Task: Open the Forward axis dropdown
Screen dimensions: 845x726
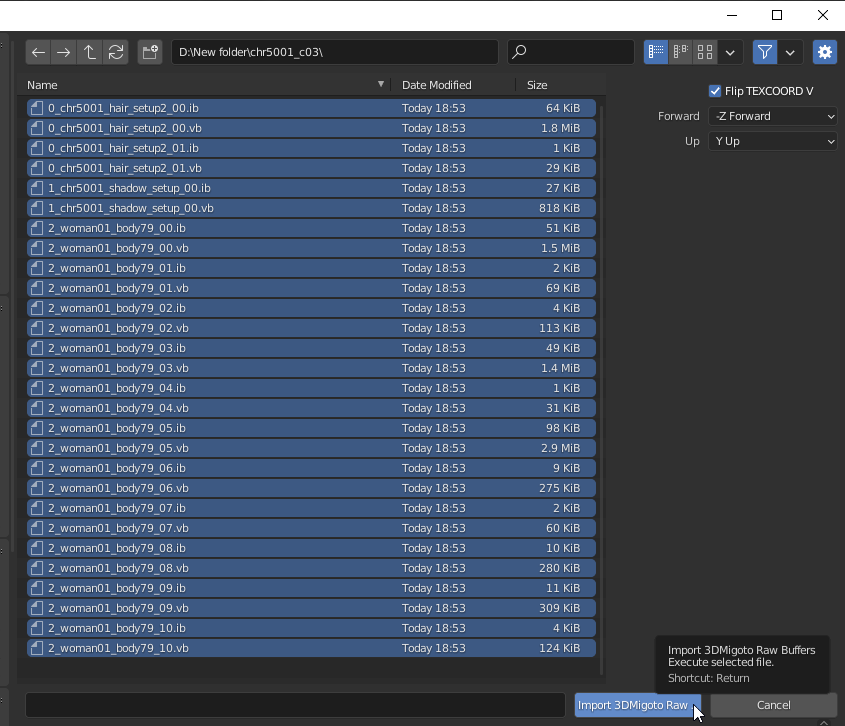Action: (773, 116)
